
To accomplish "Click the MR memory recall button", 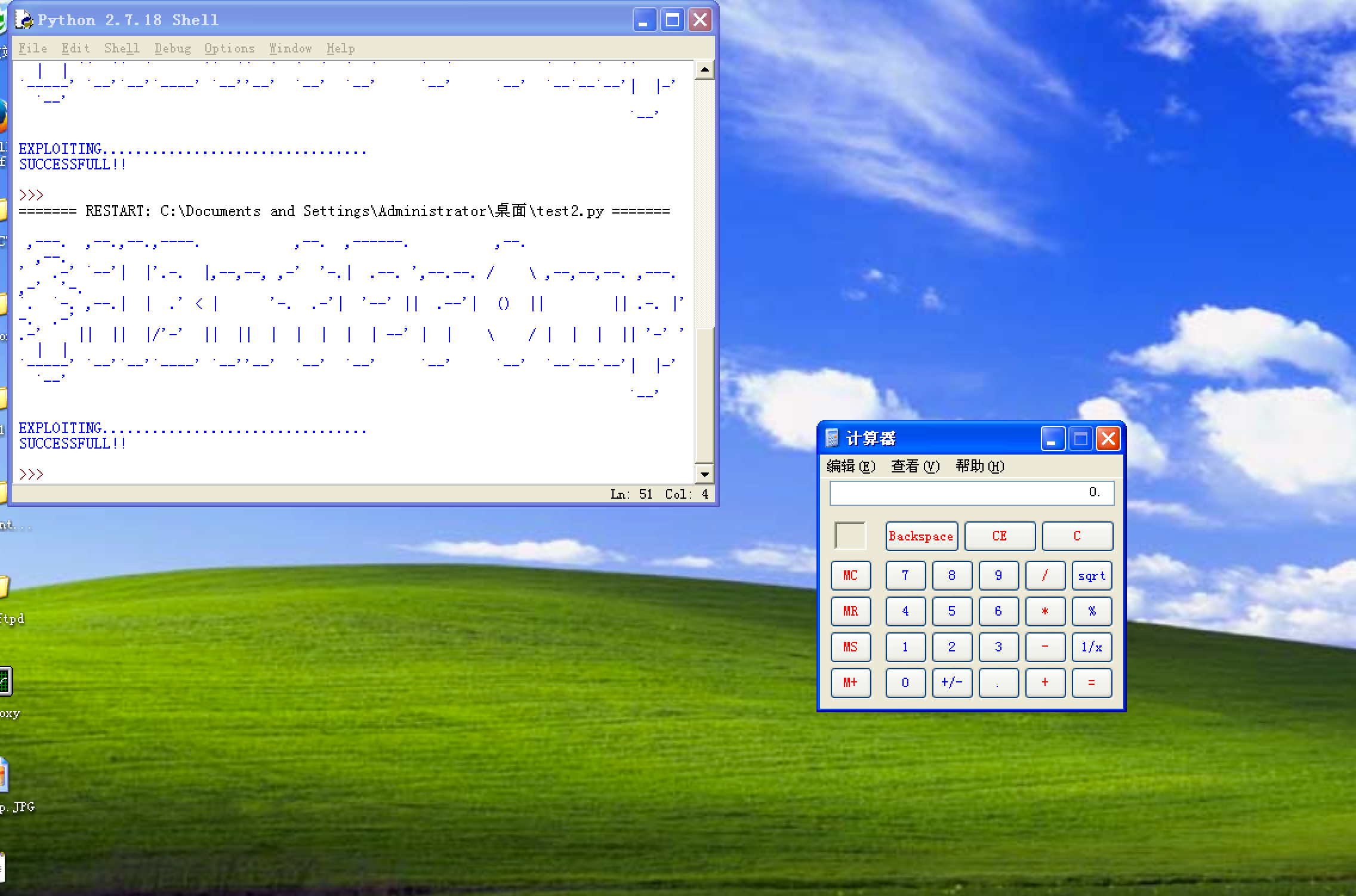I will pyautogui.click(x=850, y=611).
